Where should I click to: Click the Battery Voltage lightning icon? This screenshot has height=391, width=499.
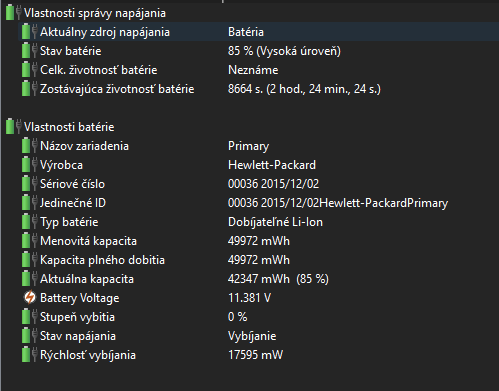click(29, 298)
